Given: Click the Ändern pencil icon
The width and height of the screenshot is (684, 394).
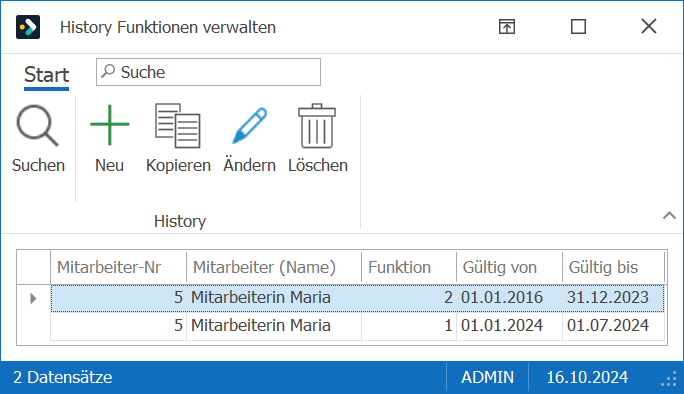Looking at the screenshot, I should pos(250,126).
